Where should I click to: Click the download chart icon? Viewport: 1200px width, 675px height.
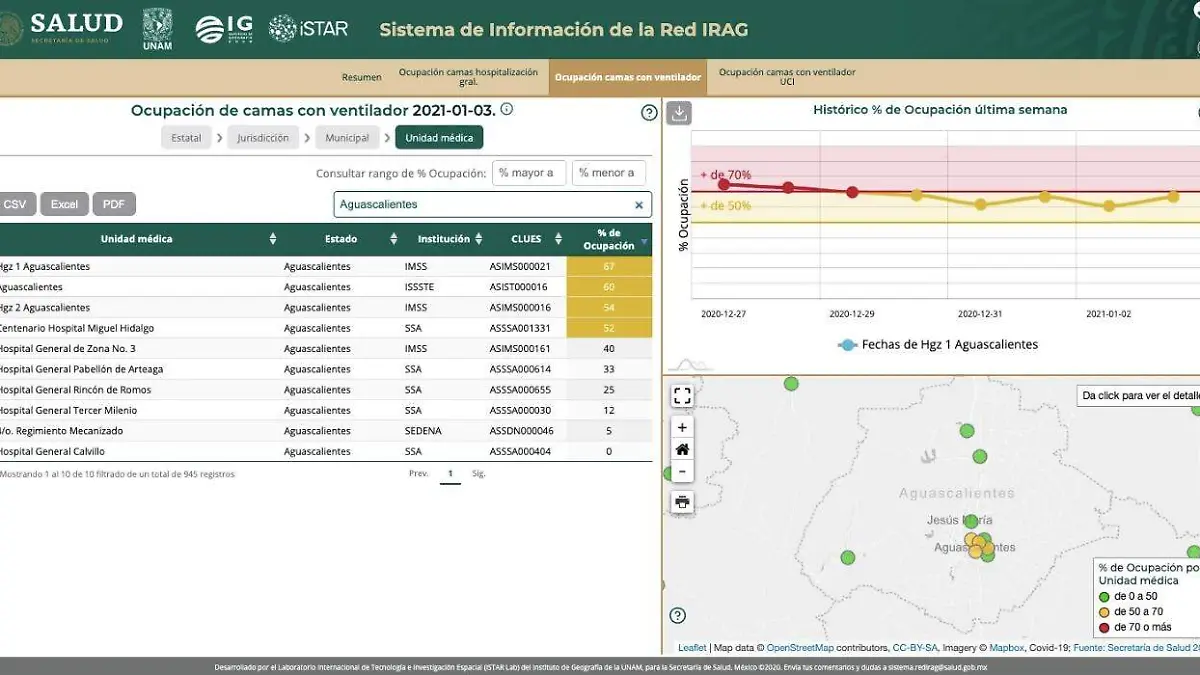680,112
